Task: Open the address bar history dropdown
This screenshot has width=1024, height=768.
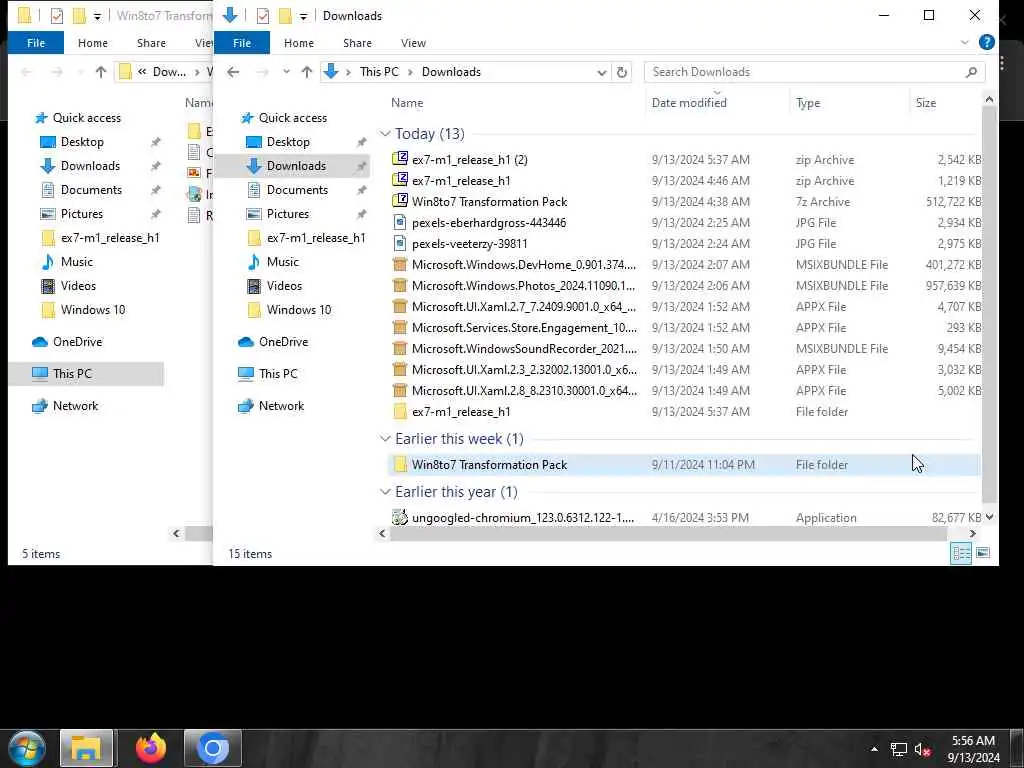Action: [601, 72]
